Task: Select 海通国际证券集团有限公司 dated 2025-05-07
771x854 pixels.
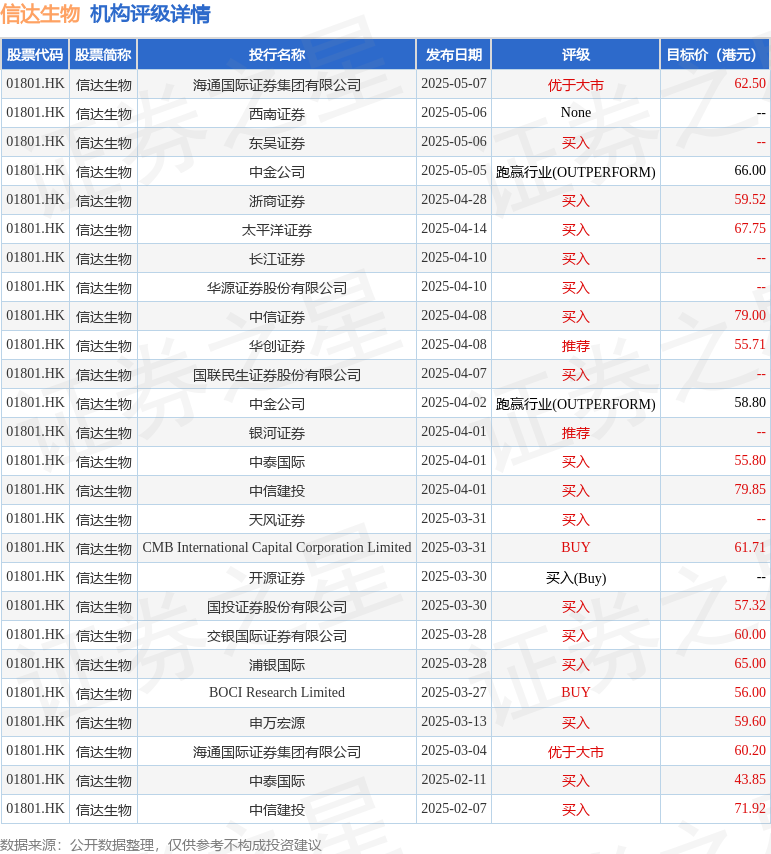Action: pyautogui.click(x=277, y=85)
